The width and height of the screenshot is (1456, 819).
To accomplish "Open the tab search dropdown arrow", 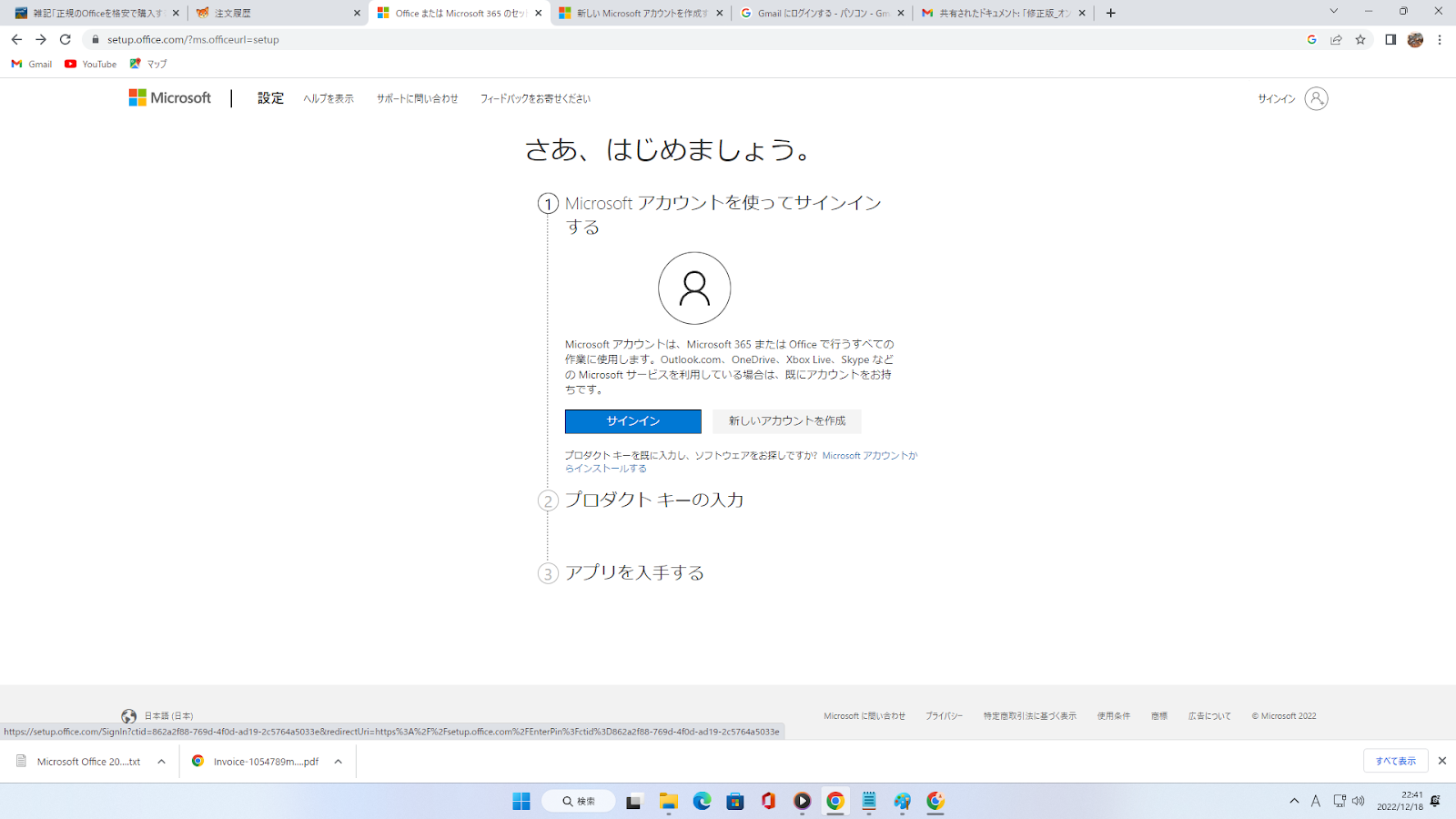I will [1333, 11].
